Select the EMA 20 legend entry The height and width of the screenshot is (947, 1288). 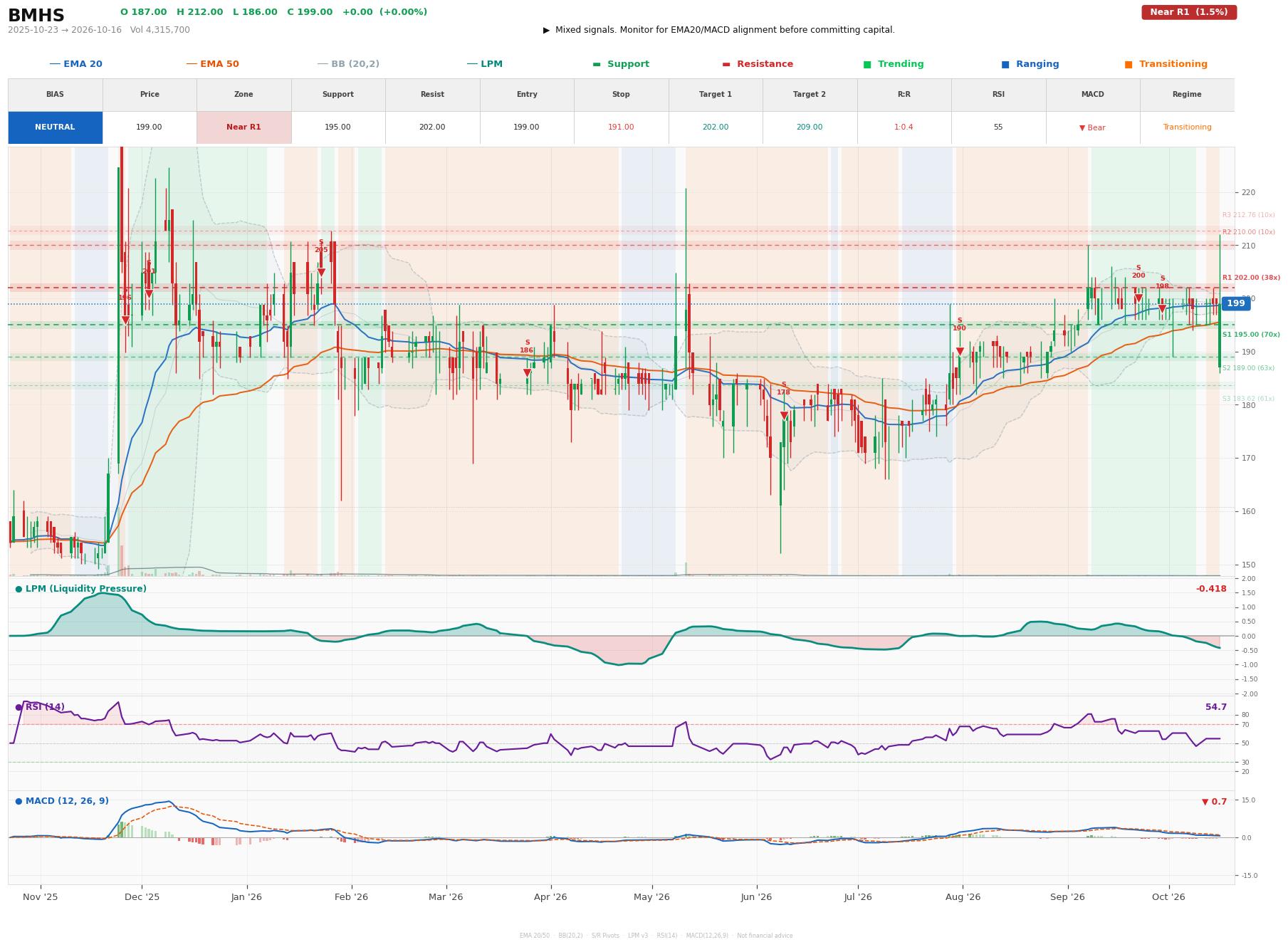pos(75,64)
